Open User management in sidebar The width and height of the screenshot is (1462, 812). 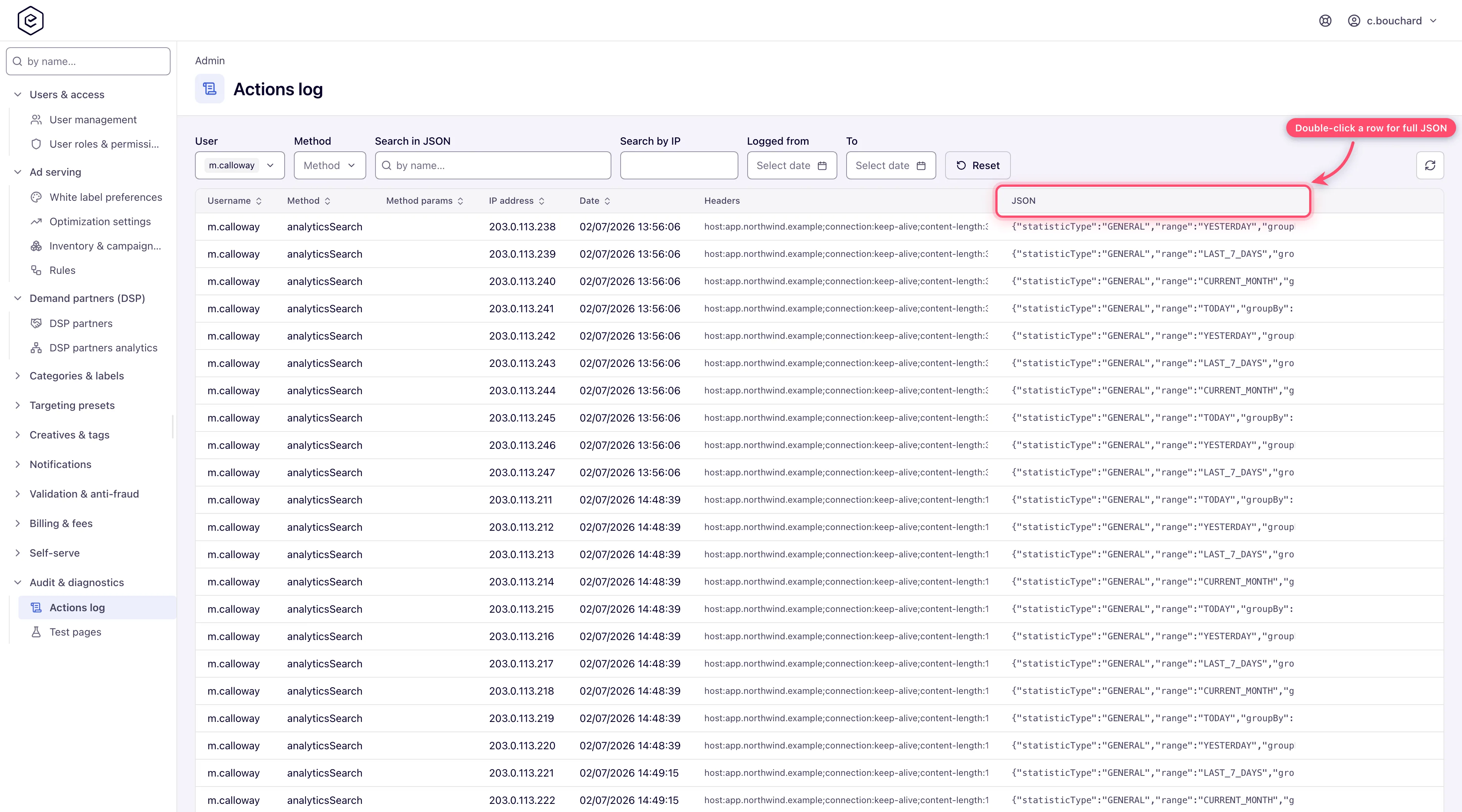[x=93, y=120]
